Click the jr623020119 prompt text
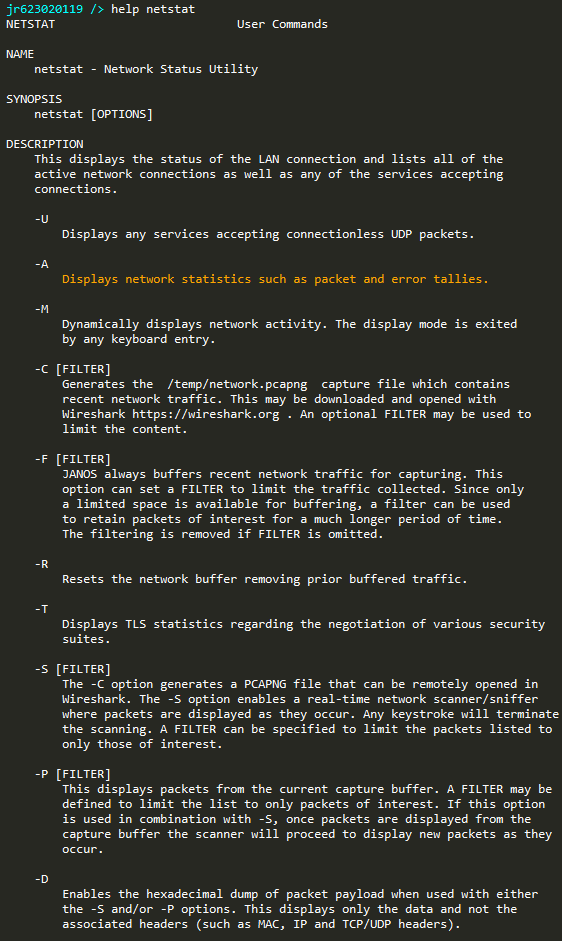Screen dimensions: 562x941 pos(44,9)
